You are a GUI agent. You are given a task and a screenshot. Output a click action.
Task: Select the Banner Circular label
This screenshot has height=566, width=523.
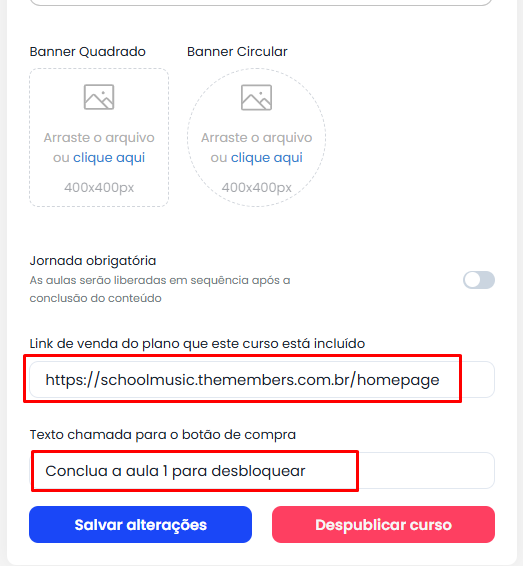pos(237,52)
